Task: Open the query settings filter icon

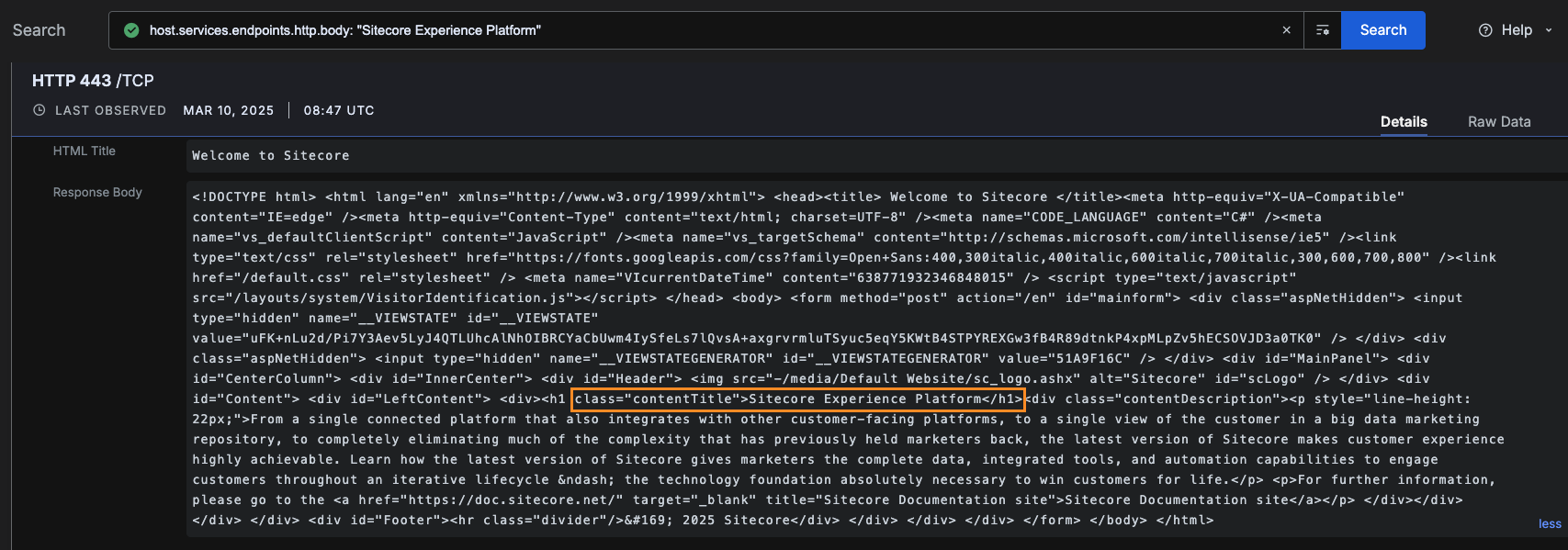Action: pyautogui.click(x=1323, y=30)
